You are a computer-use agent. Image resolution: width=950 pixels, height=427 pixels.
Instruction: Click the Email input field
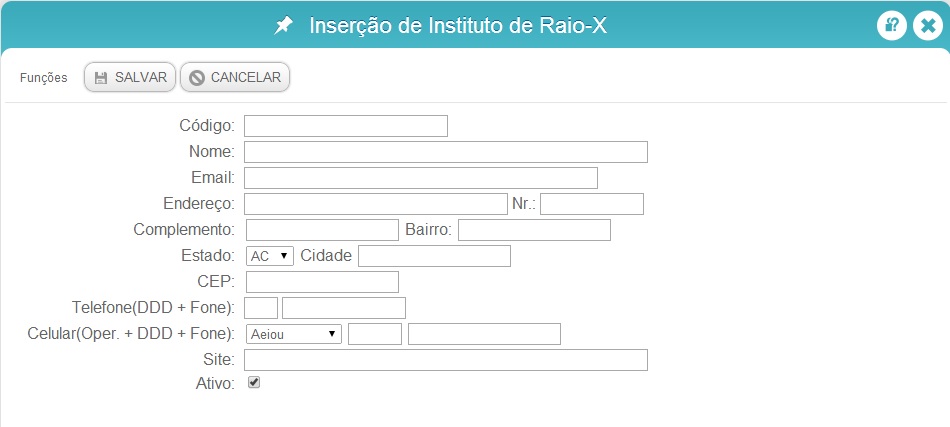(421, 178)
